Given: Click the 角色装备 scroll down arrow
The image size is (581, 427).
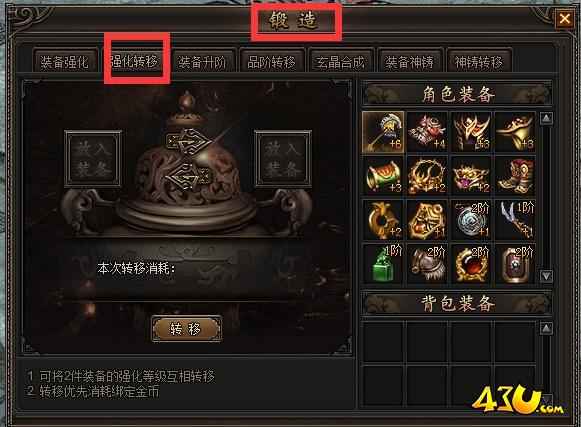Looking at the screenshot, I should pos(547,276).
